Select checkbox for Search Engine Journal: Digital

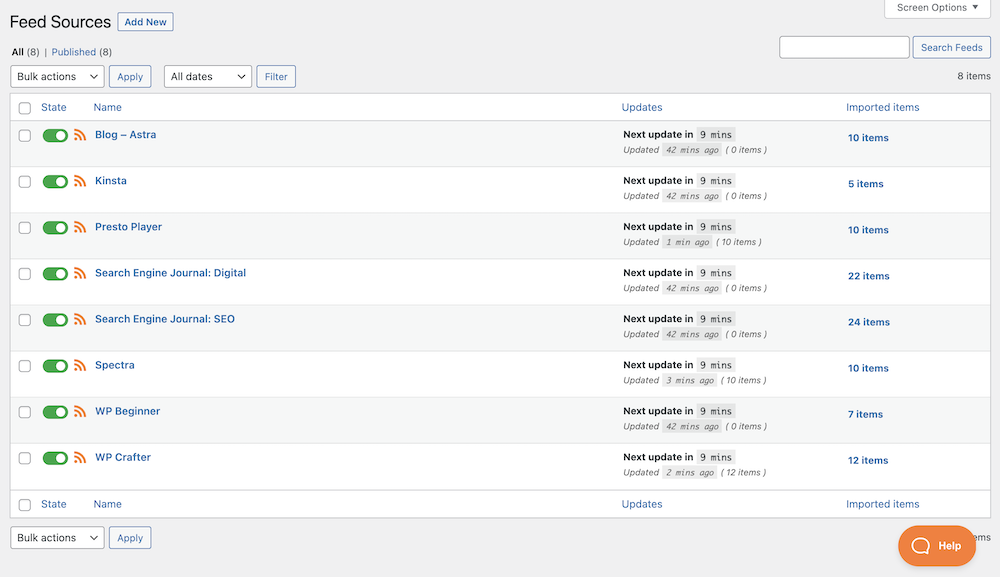click(25, 274)
